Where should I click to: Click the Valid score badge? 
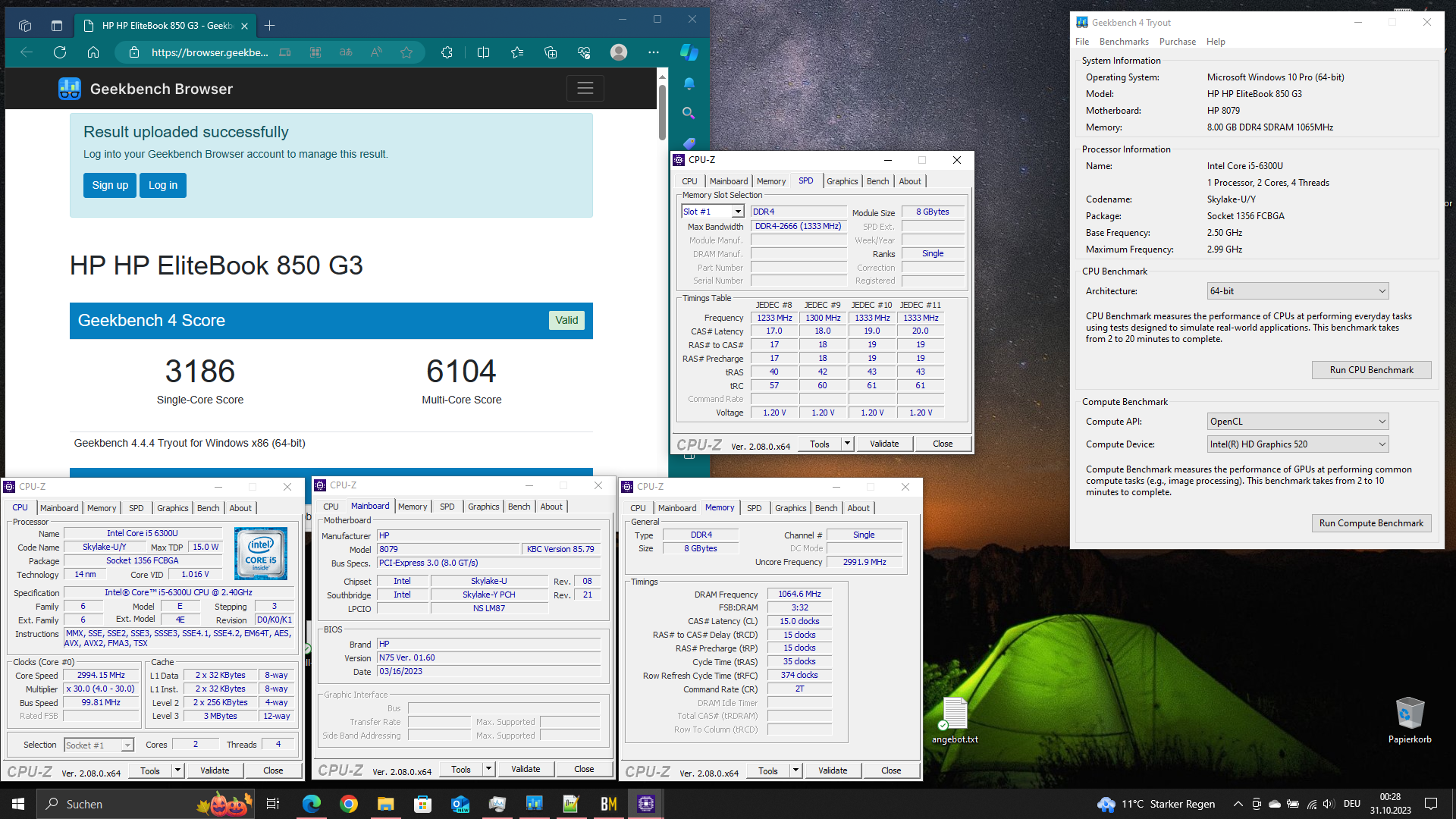(x=566, y=320)
